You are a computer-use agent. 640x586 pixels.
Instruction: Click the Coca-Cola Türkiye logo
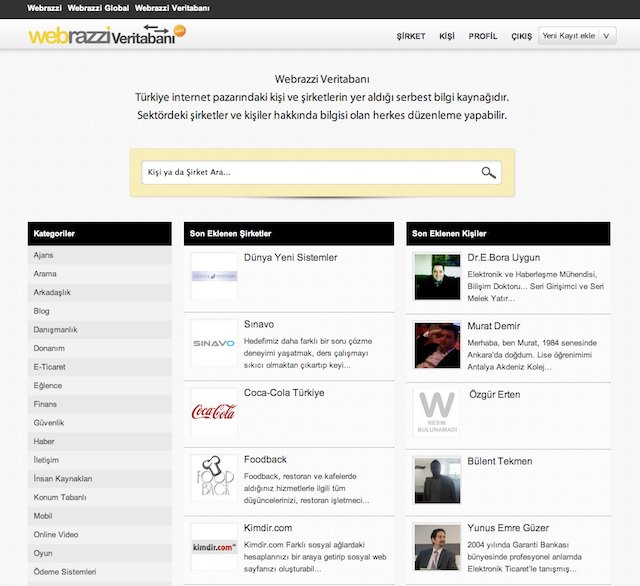214,411
